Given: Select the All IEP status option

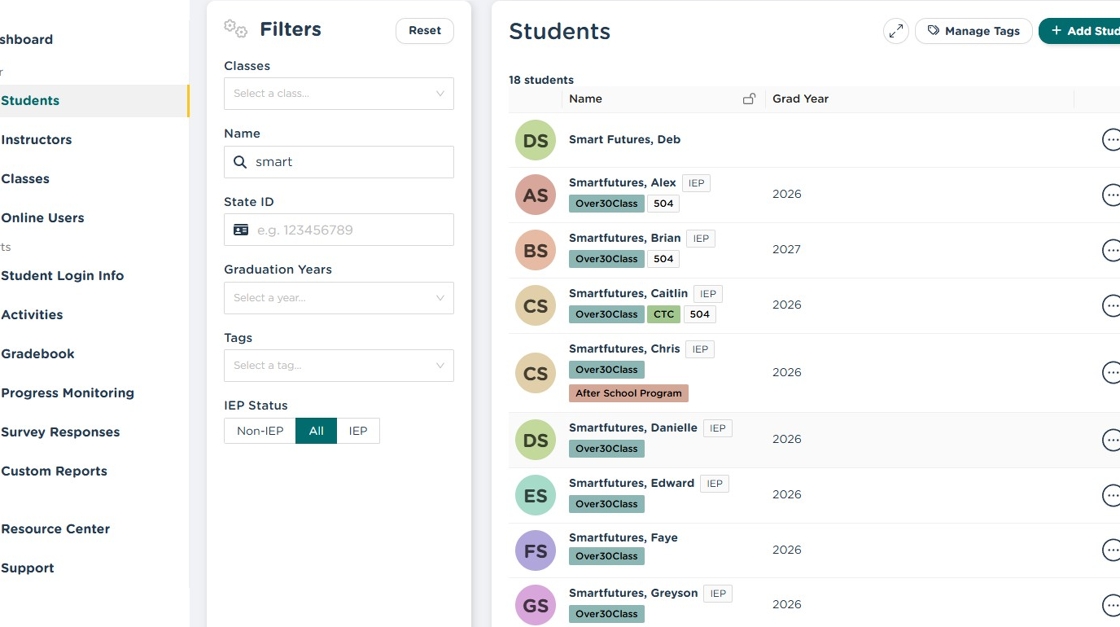Looking at the screenshot, I should click(x=316, y=431).
